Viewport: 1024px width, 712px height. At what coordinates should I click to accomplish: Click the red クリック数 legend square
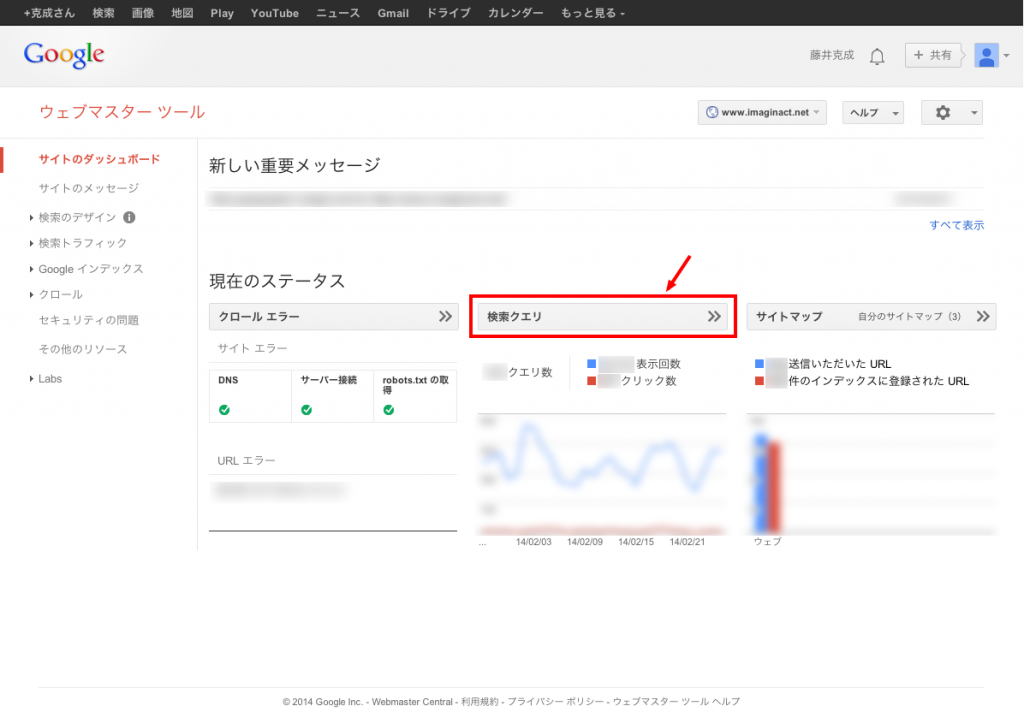pos(592,381)
